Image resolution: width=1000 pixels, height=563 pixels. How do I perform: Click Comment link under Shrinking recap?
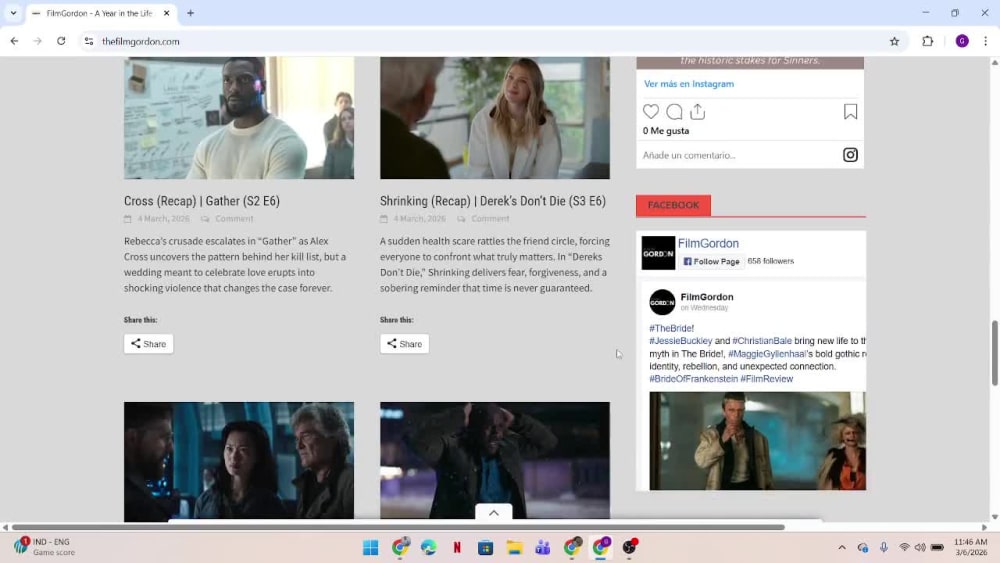click(490, 219)
